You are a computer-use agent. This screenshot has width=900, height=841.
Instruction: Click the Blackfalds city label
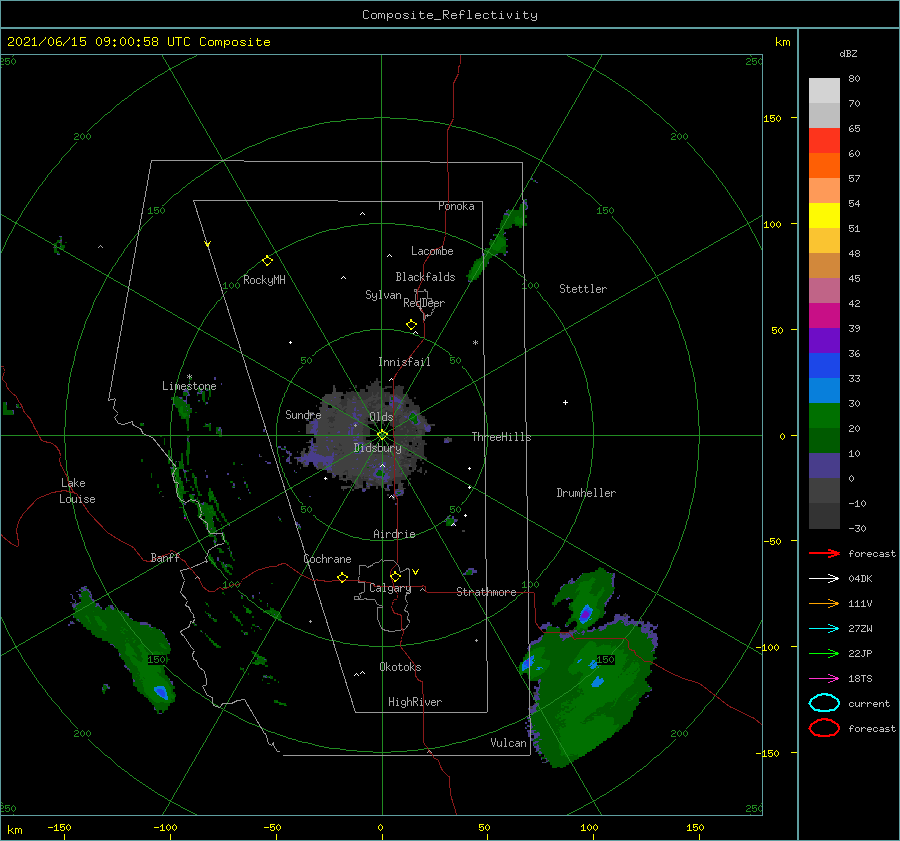(425, 277)
